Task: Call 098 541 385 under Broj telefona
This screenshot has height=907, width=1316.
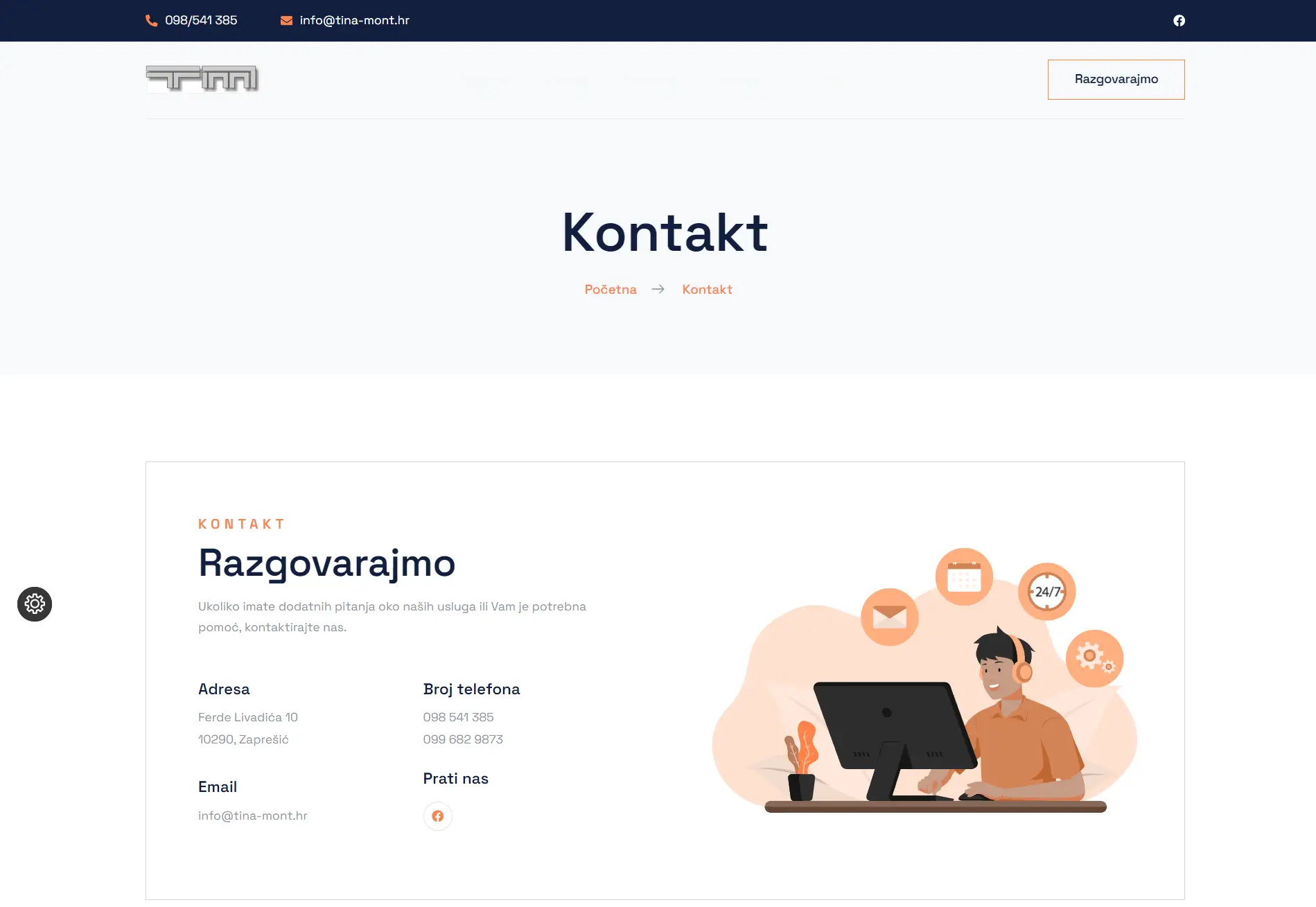Action: point(458,717)
